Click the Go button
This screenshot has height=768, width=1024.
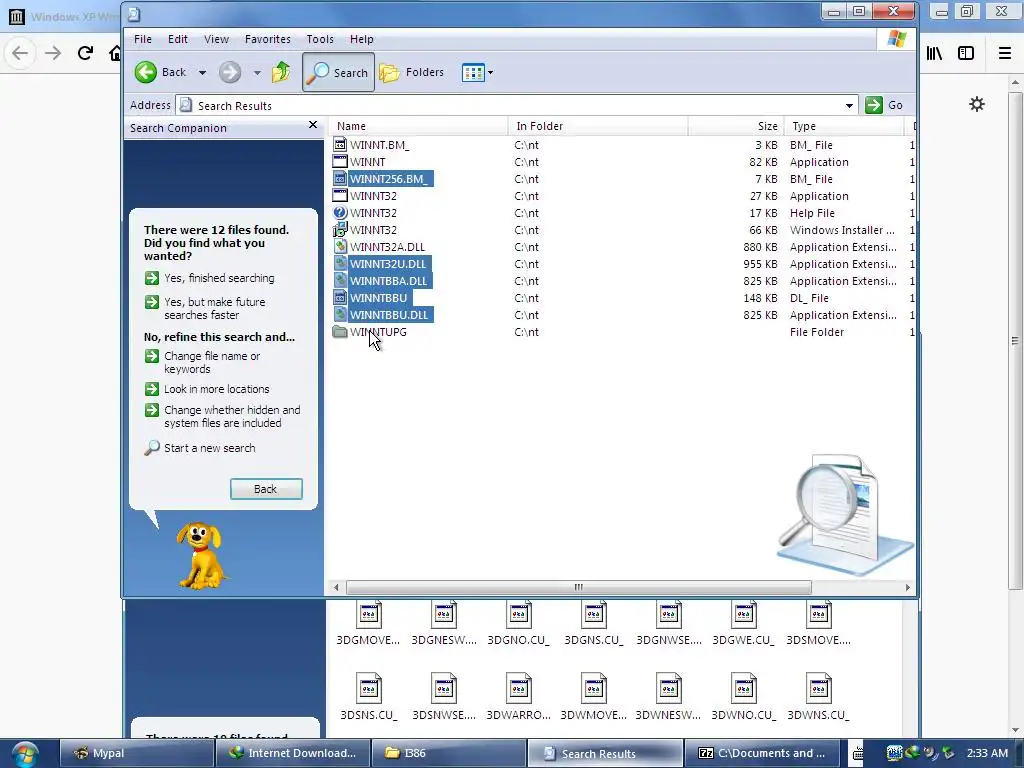tap(884, 105)
